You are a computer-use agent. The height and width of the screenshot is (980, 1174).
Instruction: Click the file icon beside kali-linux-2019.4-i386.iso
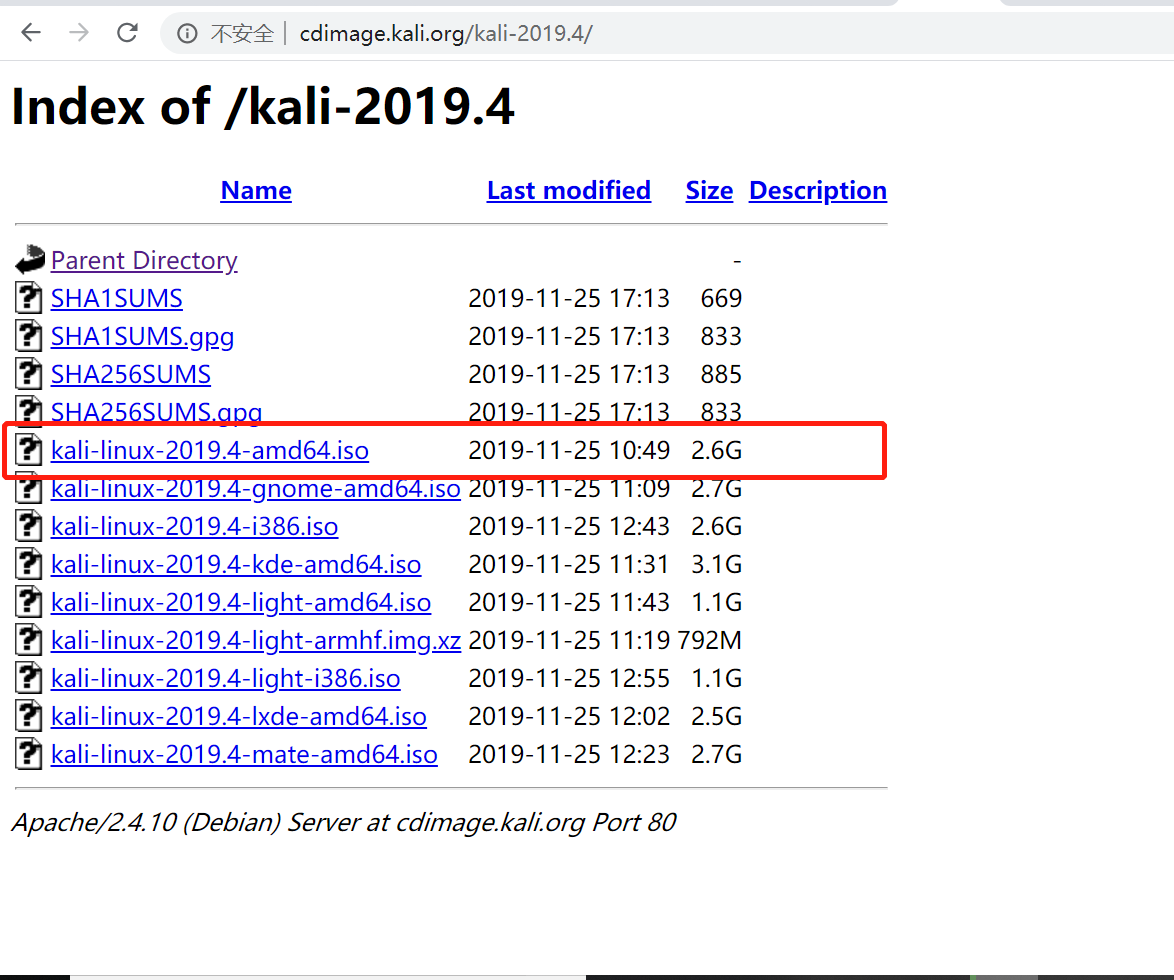click(28, 526)
